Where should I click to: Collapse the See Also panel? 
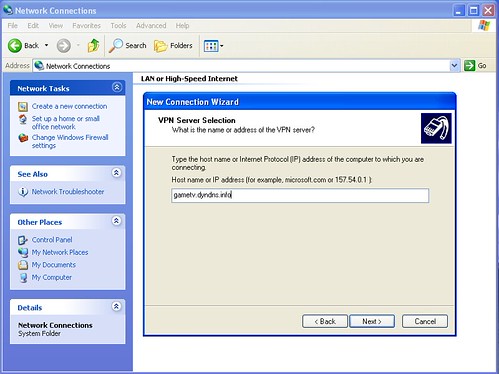pyautogui.click(x=116, y=173)
